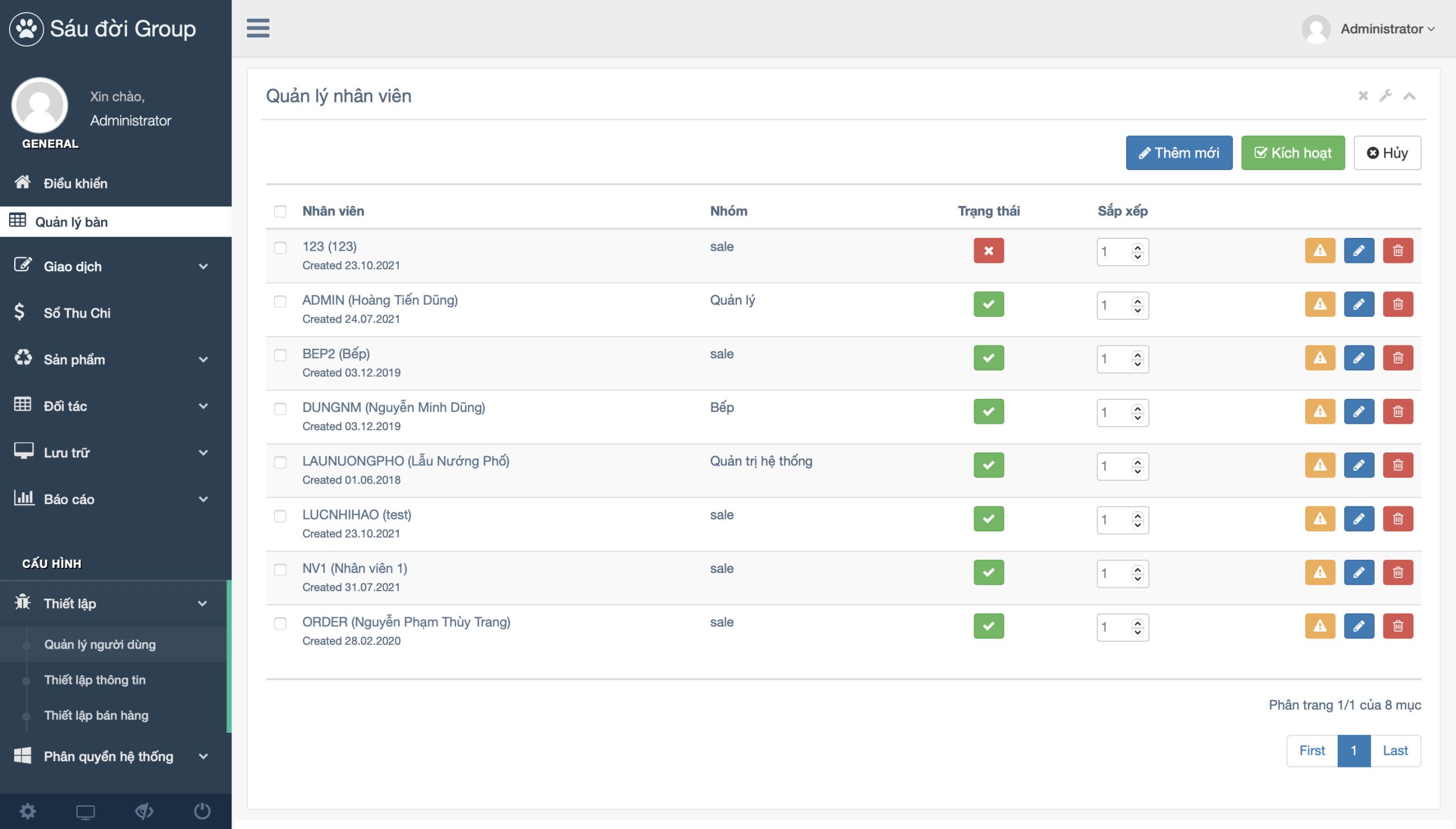Click the delete trash icon for BEP2 row
1456x829 pixels.
[x=1397, y=358]
